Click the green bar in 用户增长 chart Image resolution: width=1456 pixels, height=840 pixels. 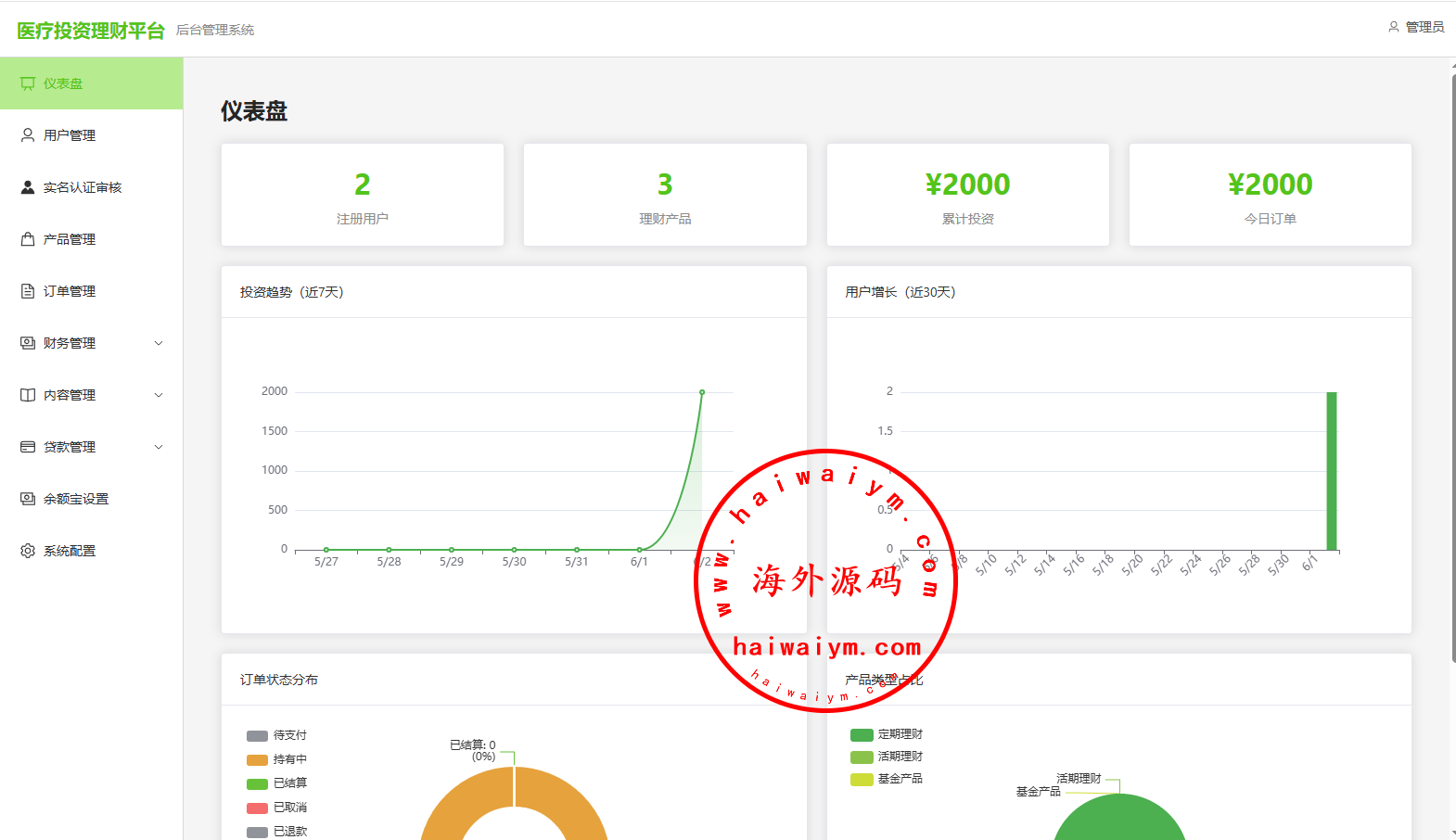pos(1332,471)
